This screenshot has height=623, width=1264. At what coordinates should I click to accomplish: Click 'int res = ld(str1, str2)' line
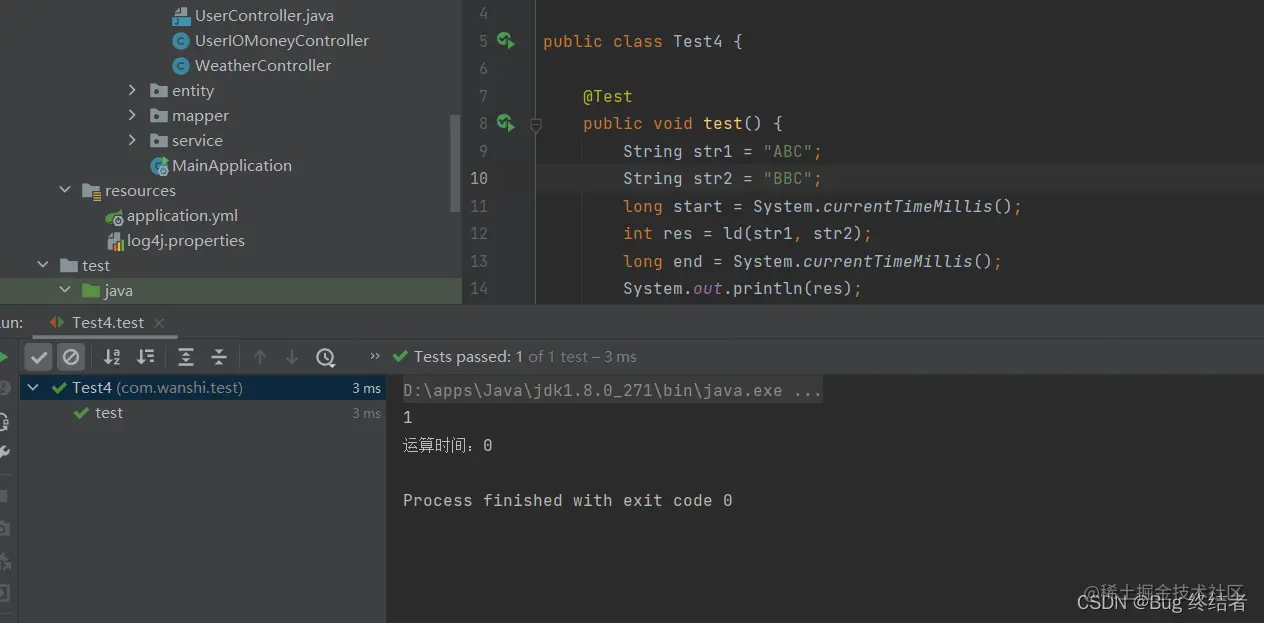[x=747, y=233]
